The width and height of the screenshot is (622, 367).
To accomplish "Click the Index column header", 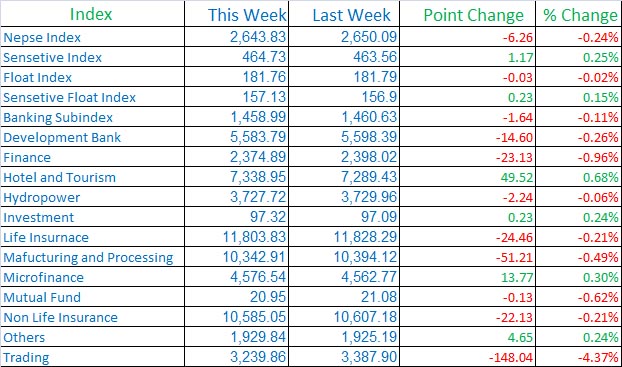I will pyautogui.click(x=91, y=14).
